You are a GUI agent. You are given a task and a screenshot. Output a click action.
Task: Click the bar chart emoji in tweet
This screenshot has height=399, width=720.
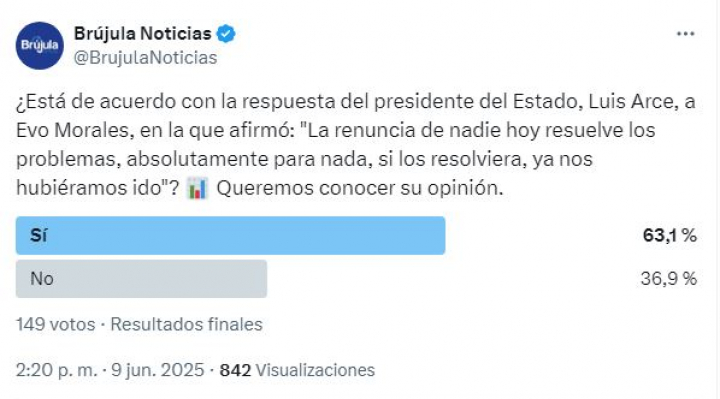197,188
